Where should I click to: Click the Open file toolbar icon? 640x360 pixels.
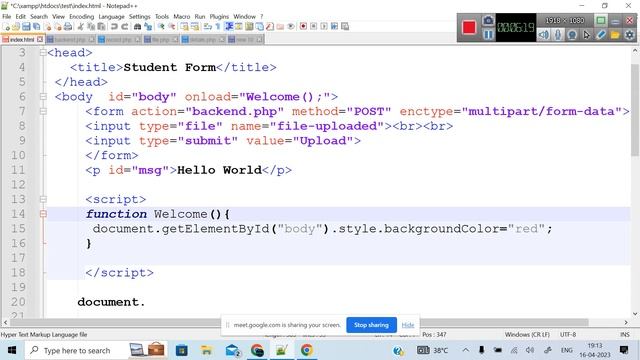(x=16, y=27)
